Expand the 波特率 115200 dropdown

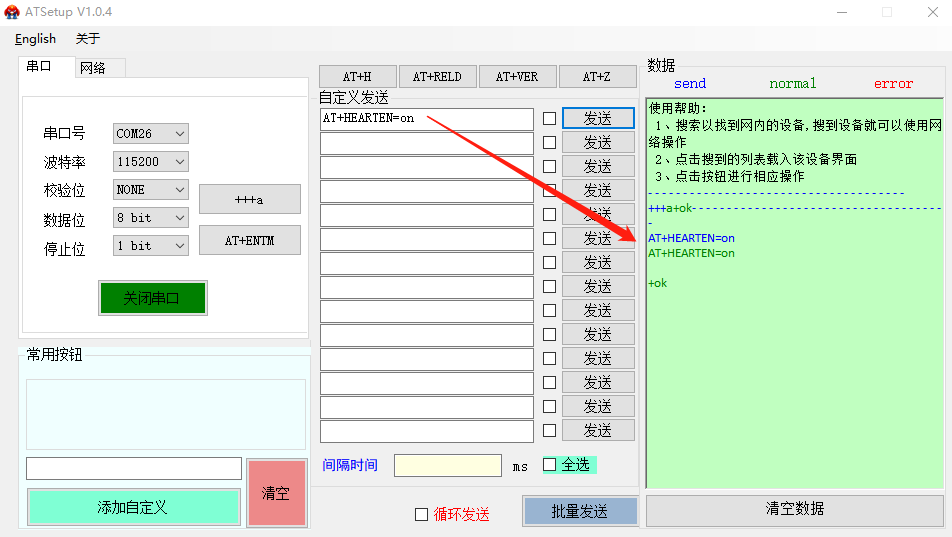(150, 161)
